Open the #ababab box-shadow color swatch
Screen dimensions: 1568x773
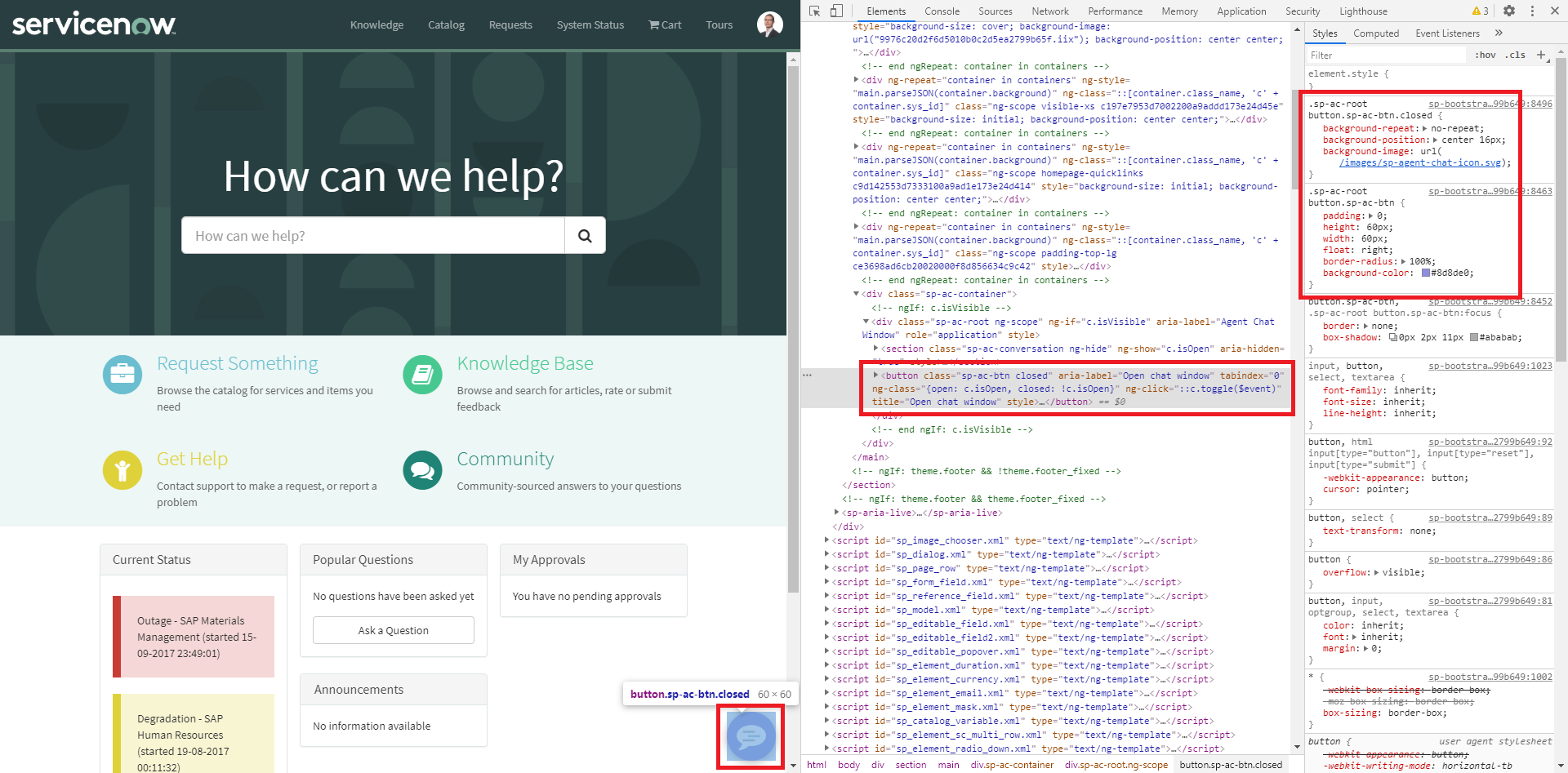(1473, 337)
